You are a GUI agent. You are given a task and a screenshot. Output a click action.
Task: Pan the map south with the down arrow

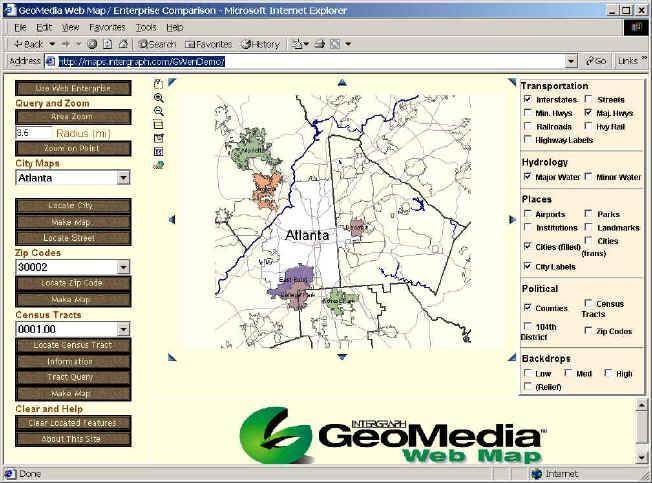[x=342, y=357]
